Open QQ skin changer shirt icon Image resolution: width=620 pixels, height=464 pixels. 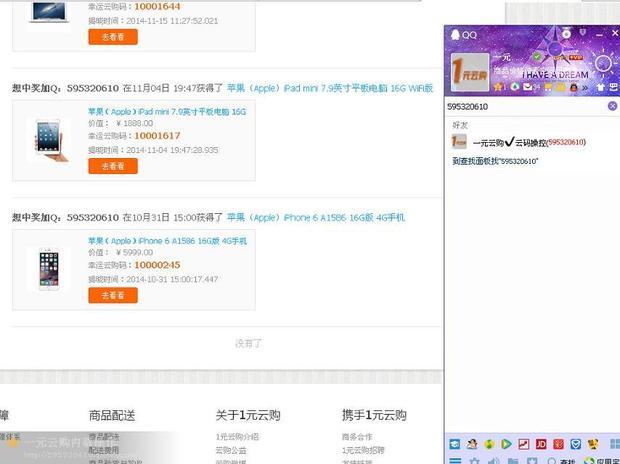[601, 87]
